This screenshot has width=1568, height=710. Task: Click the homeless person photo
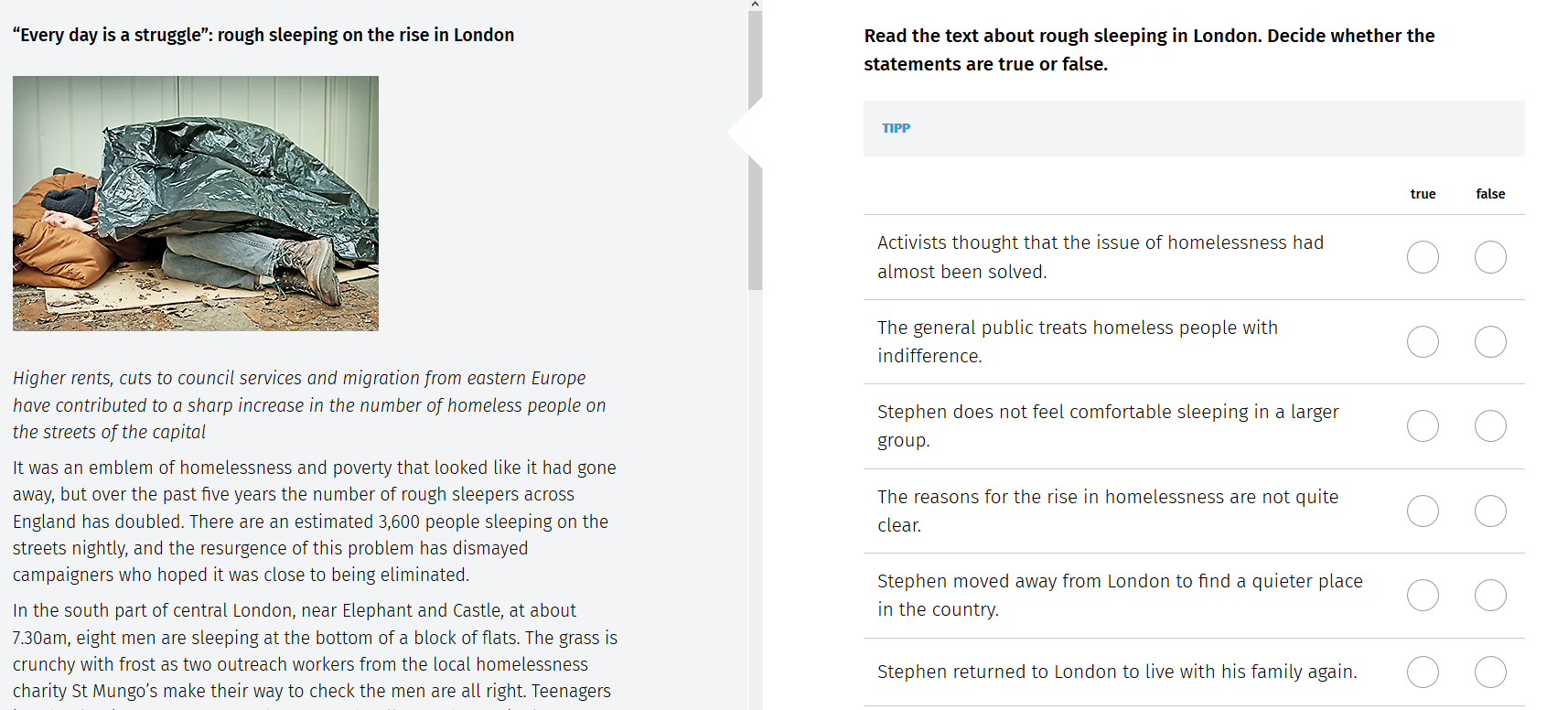(196, 203)
